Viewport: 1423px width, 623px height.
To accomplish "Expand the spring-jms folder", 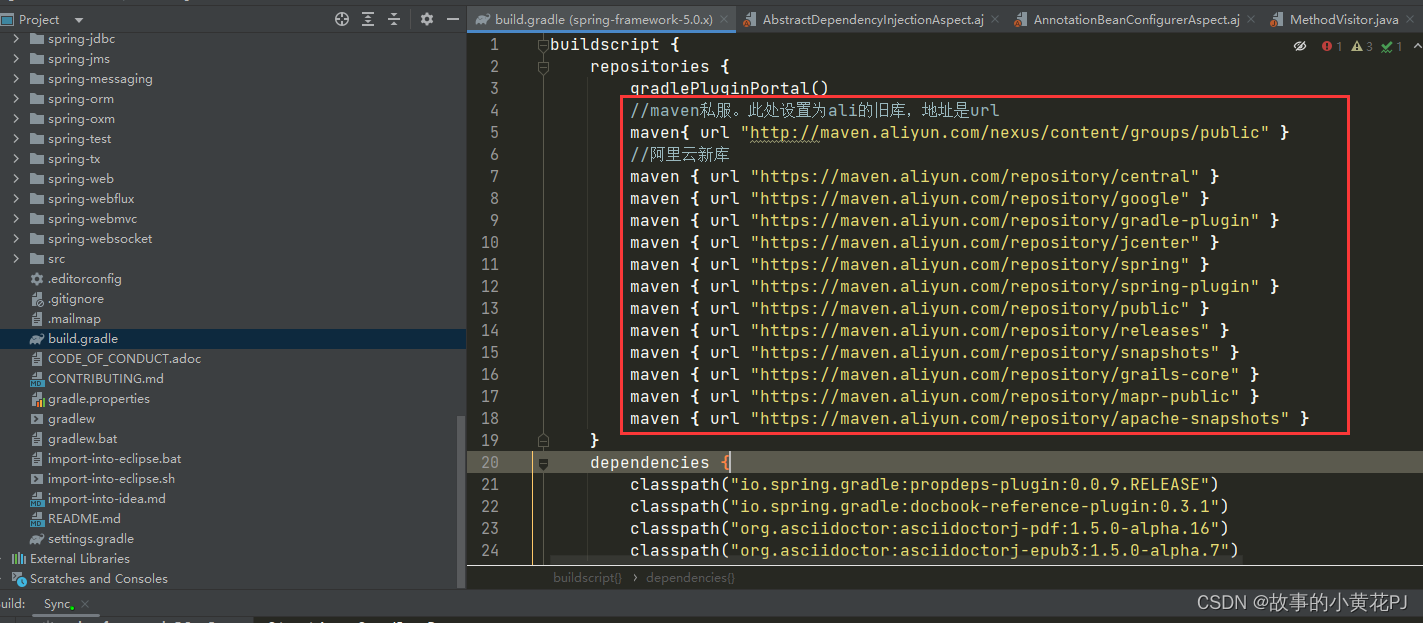I will (16, 59).
